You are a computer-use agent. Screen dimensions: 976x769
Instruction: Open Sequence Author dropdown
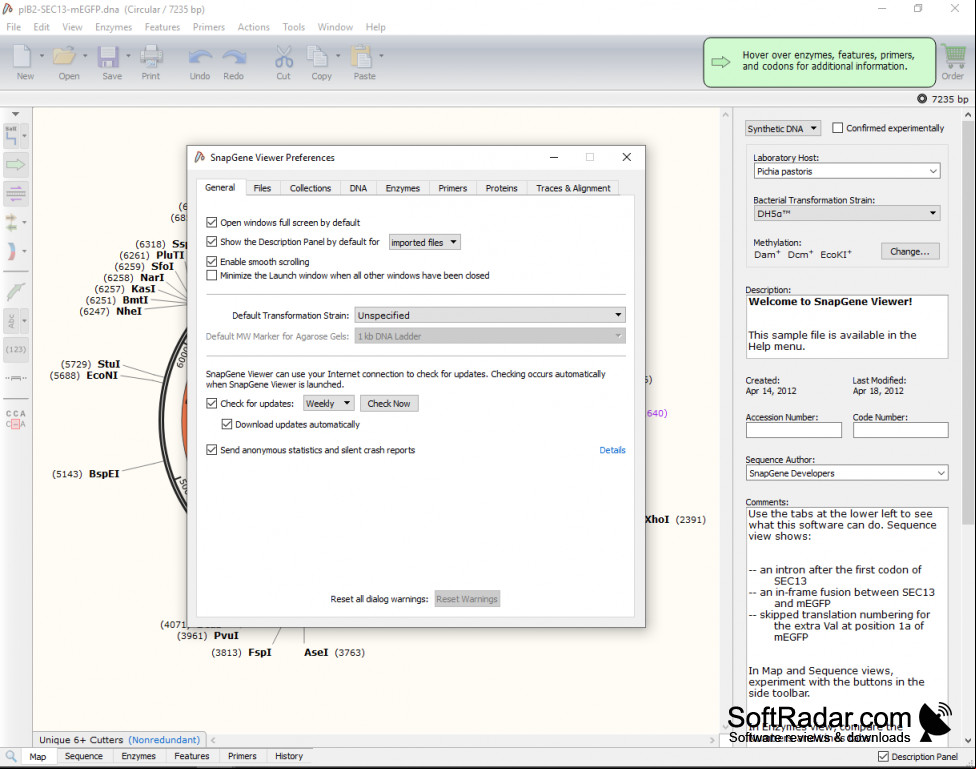847,473
